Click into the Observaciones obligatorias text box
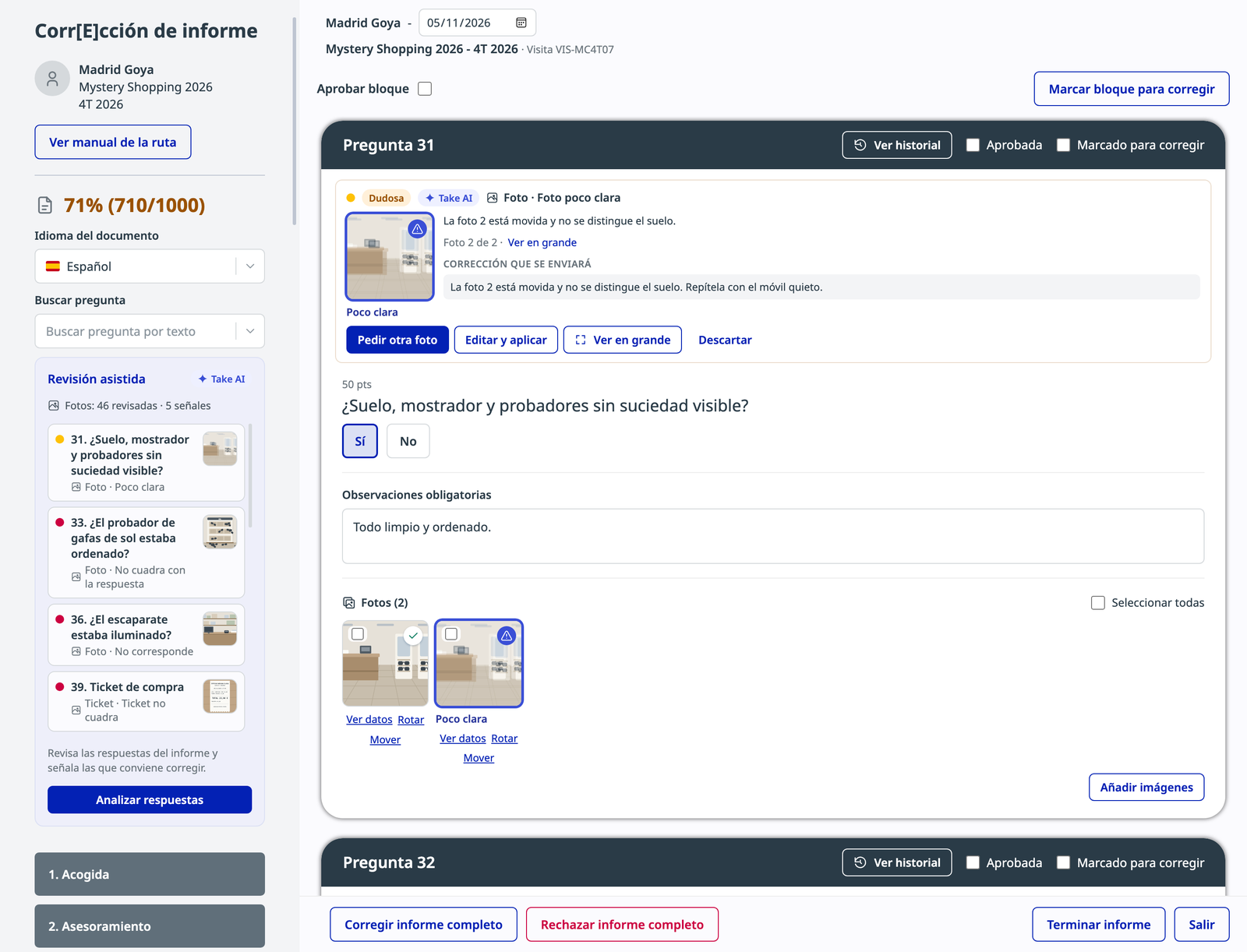Screen dimensions: 1247x952 point(773,536)
